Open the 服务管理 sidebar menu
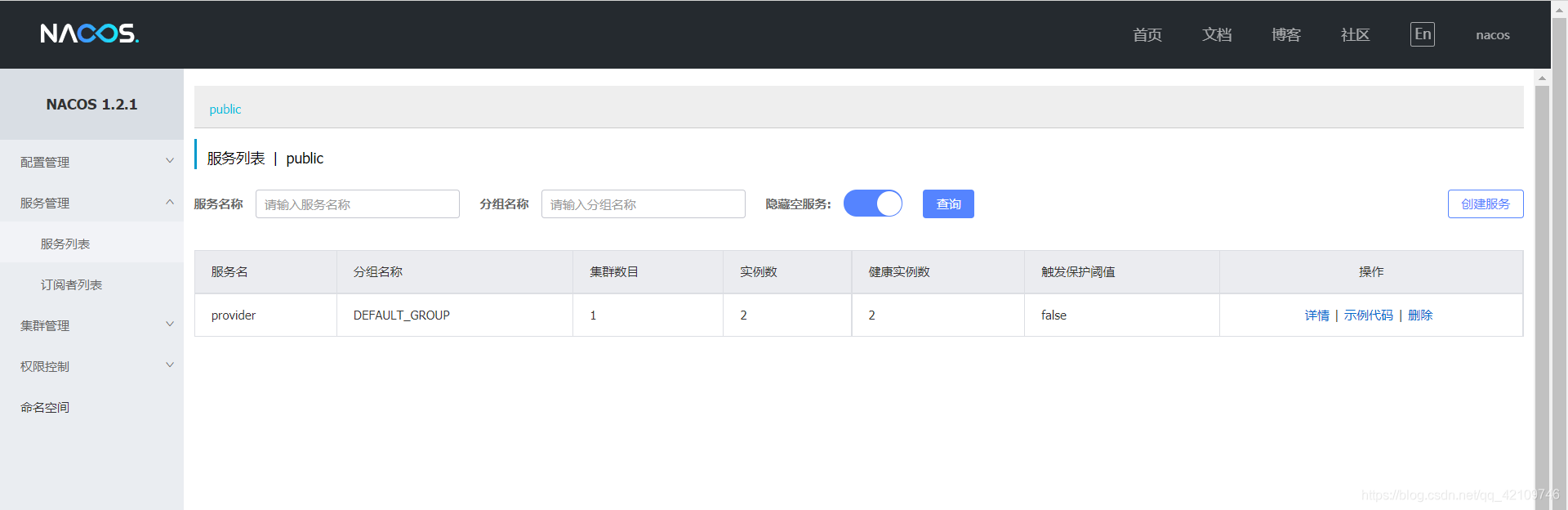 pyautogui.click(x=91, y=203)
